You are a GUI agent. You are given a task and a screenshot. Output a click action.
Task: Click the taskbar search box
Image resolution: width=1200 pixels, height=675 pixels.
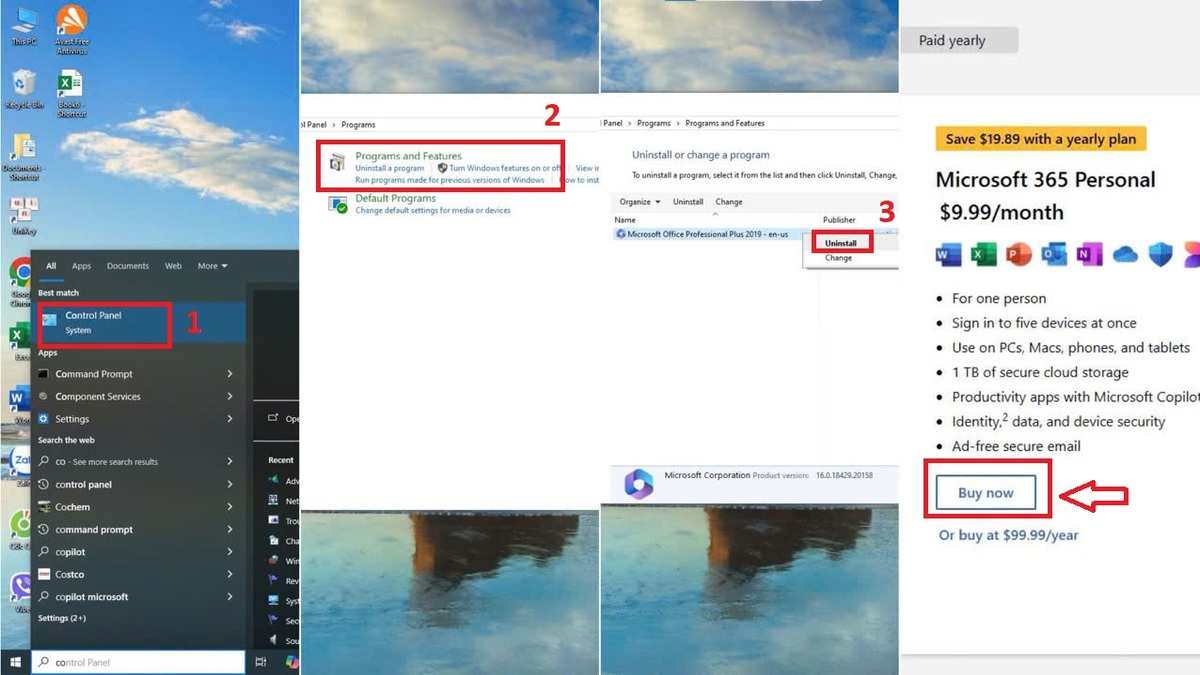pyautogui.click(x=138, y=662)
